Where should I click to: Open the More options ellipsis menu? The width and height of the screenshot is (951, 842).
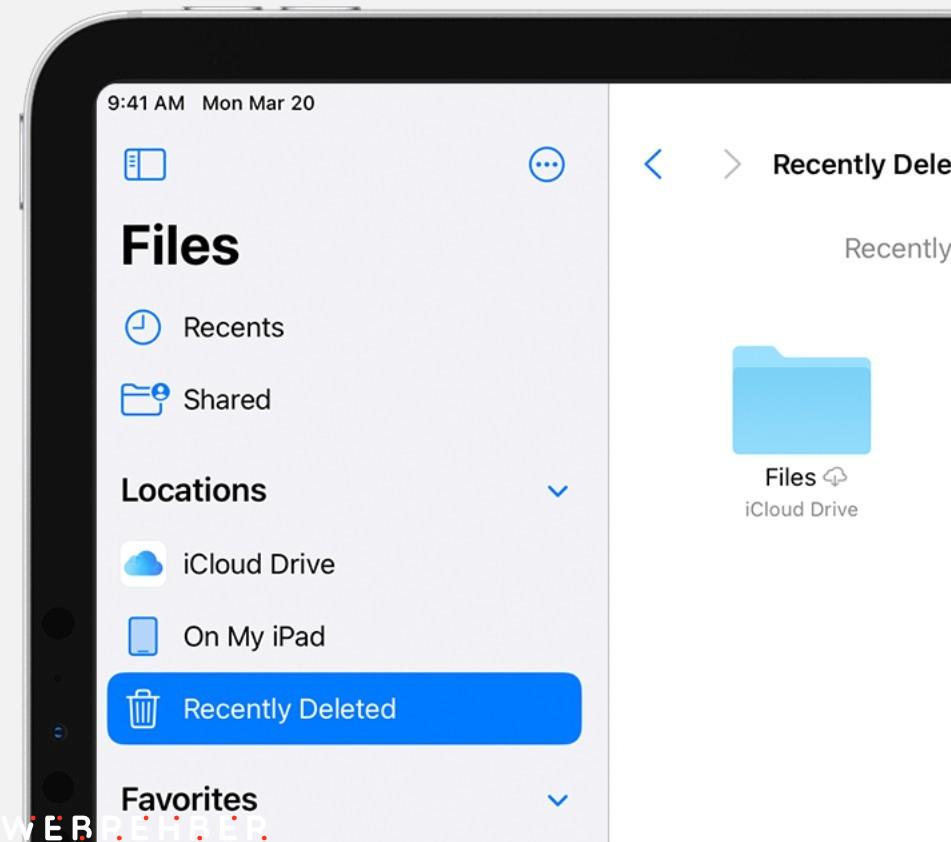[x=546, y=164]
